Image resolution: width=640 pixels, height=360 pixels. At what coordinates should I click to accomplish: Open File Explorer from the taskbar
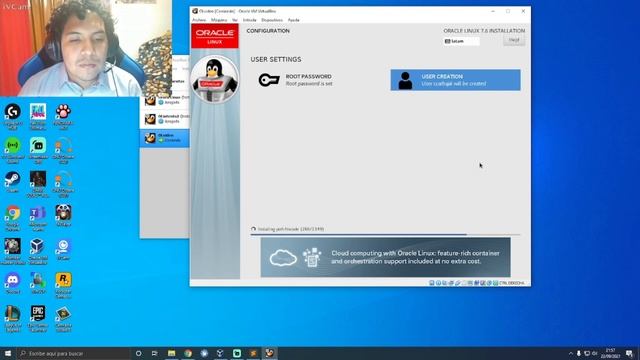tap(171, 353)
